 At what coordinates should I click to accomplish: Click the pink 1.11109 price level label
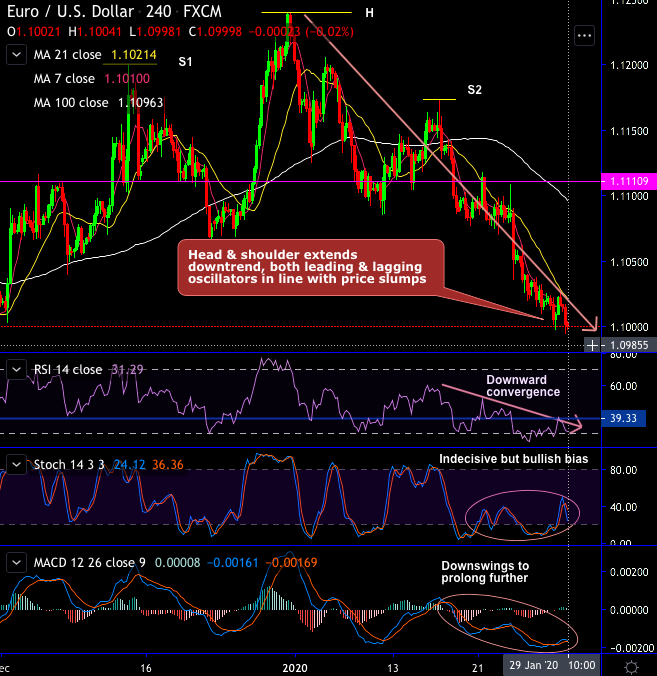coord(629,182)
